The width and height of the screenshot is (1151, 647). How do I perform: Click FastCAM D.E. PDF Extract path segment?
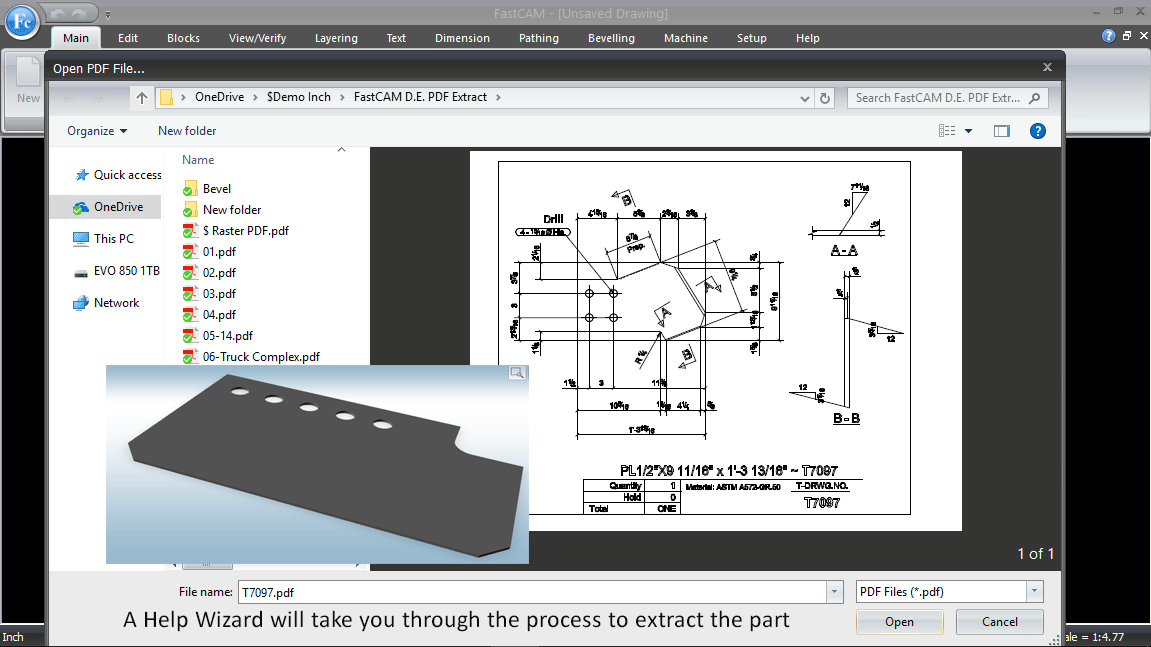pyautogui.click(x=420, y=97)
